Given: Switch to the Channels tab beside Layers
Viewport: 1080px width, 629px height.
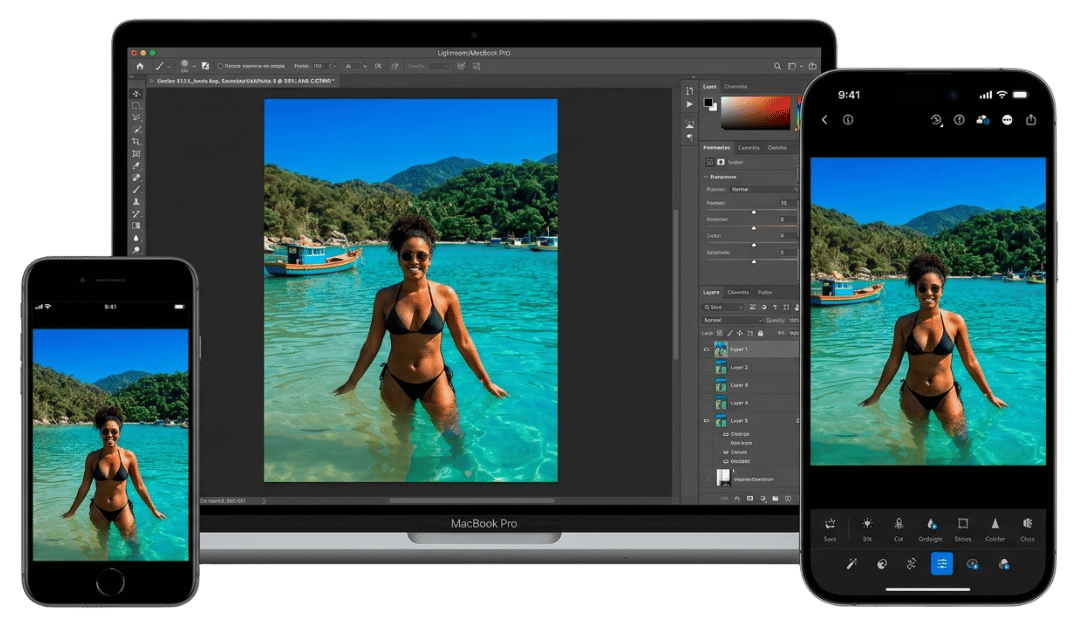Looking at the screenshot, I should point(736,292).
